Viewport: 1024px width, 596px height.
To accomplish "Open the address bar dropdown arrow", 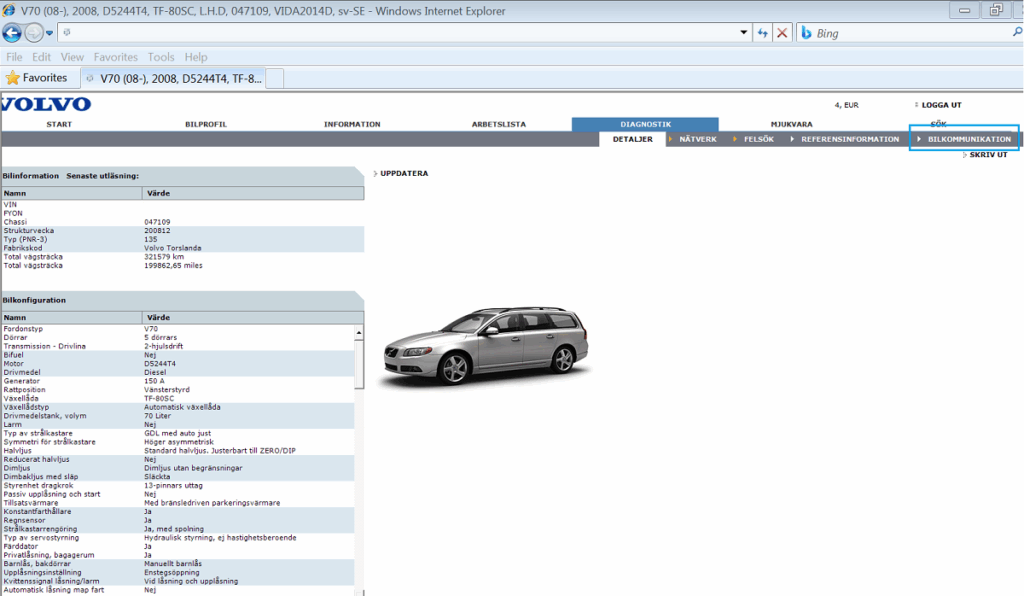I will point(743,33).
